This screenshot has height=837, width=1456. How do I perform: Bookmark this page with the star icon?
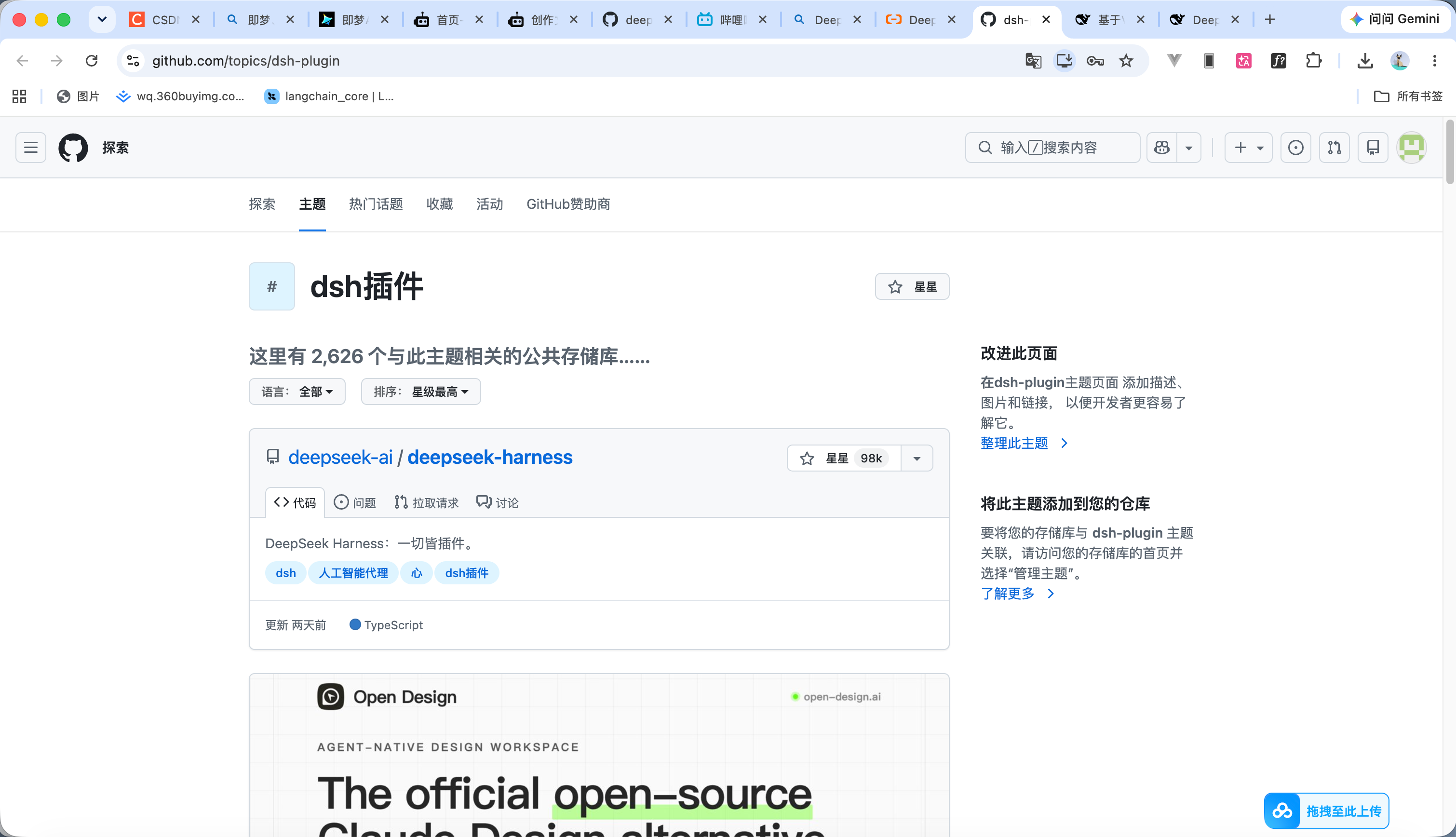click(x=1126, y=60)
